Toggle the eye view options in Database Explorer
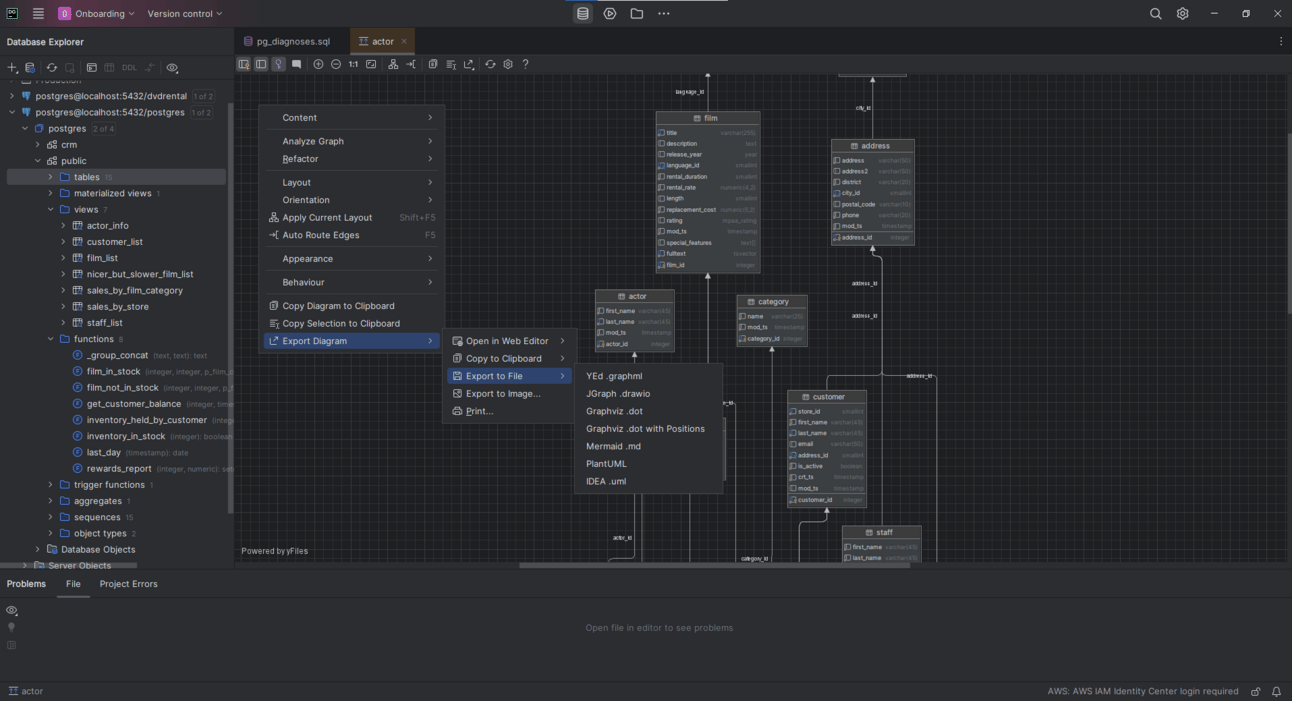Image resolution: width=1292 pixels, height=701 pixels. (x=172, y=68)
